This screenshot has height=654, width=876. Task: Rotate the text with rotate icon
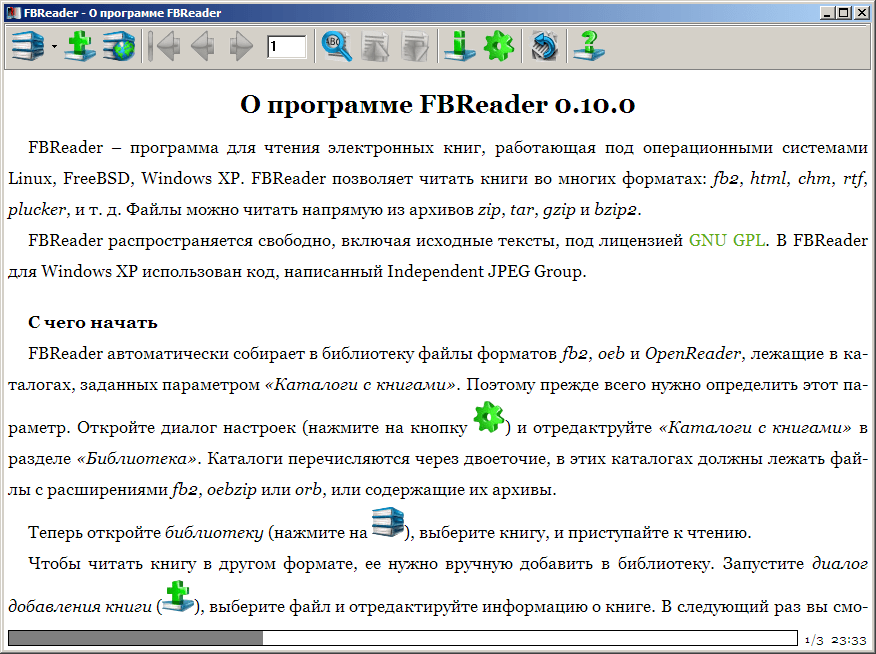544,46
